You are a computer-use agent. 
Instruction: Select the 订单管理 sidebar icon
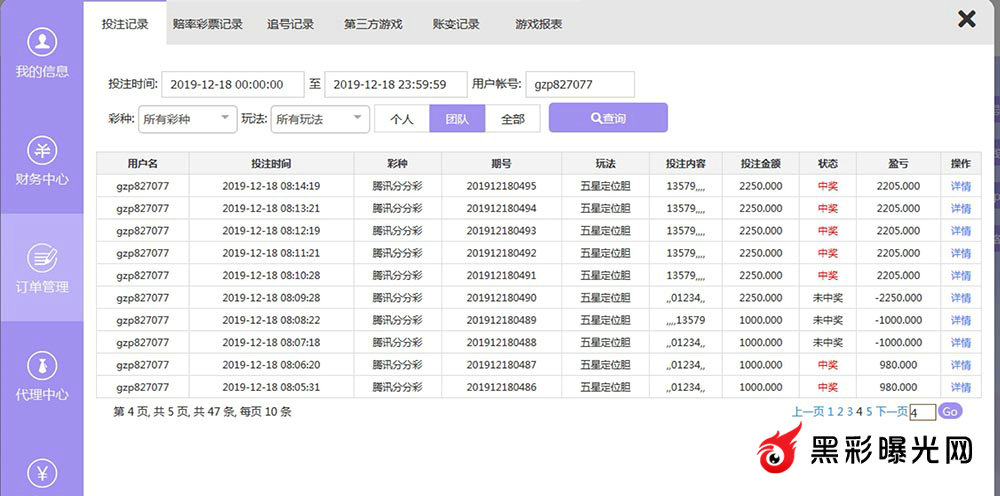click(x=41, y=258)
